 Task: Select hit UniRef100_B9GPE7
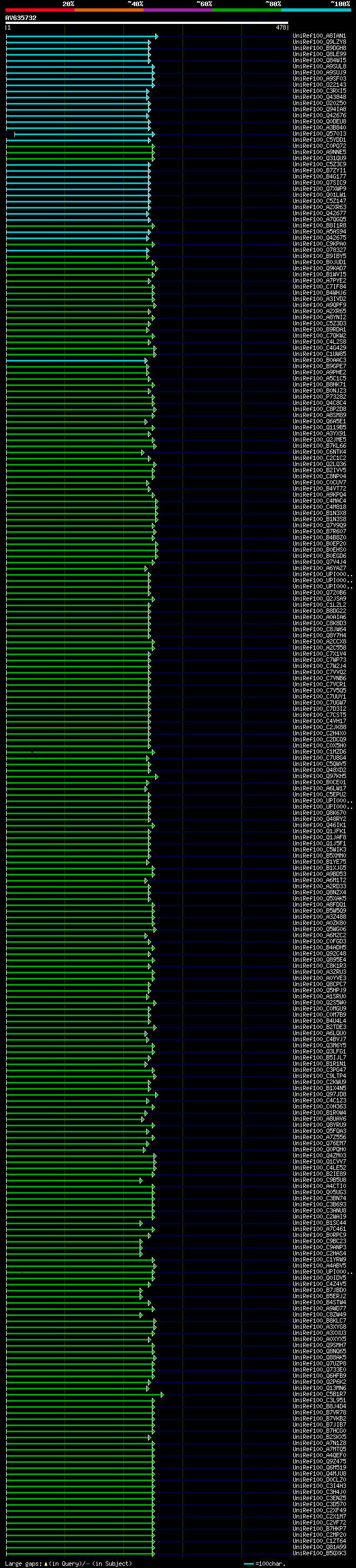point(319,367)
